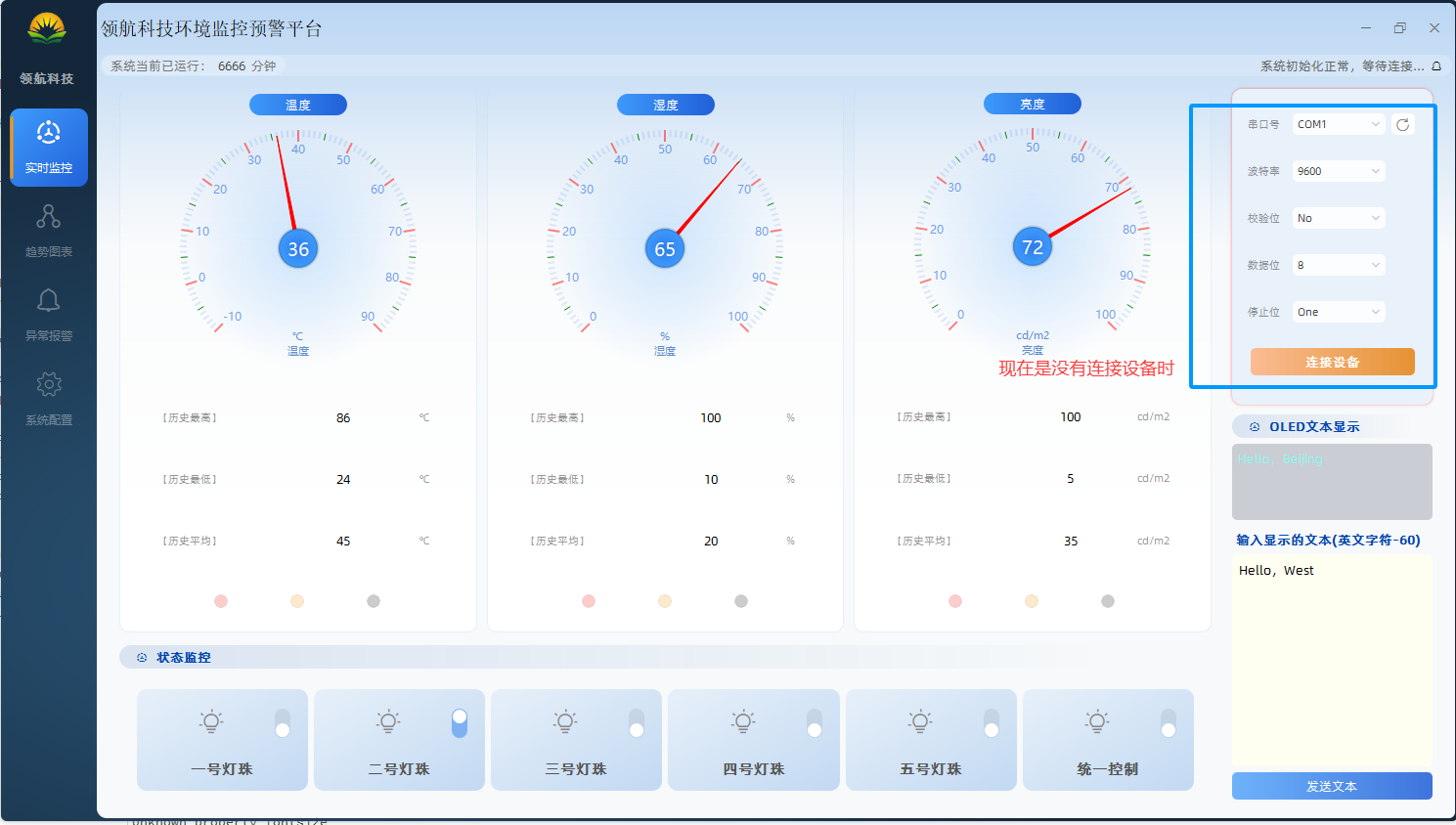Click the 状态监控 section icon
This screenshot has width=1456, height=825.
coord(142,658)
